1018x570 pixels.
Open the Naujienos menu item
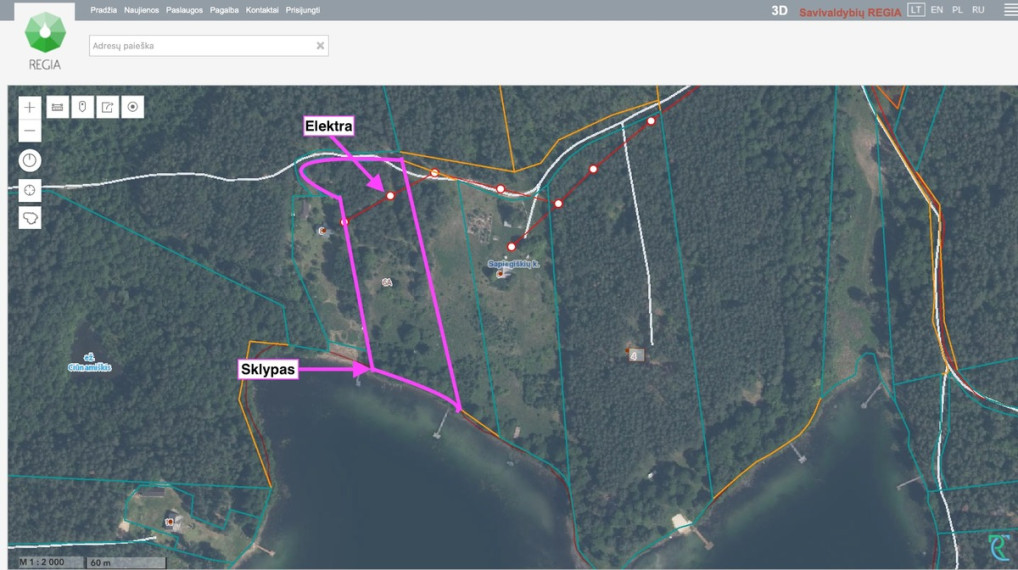(x=142, y=10)
